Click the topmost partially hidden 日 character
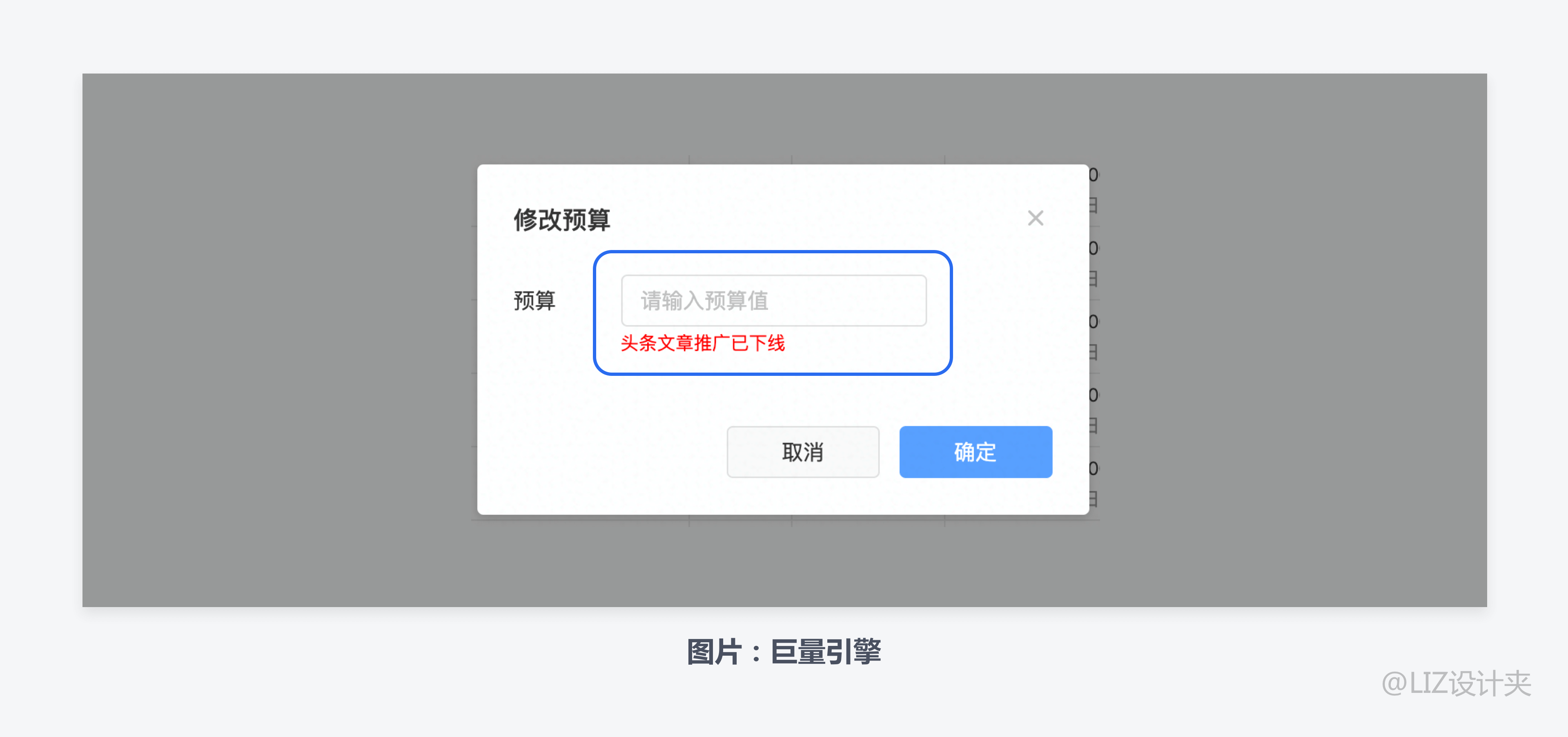The image size is (1568, 737). 1093,205
